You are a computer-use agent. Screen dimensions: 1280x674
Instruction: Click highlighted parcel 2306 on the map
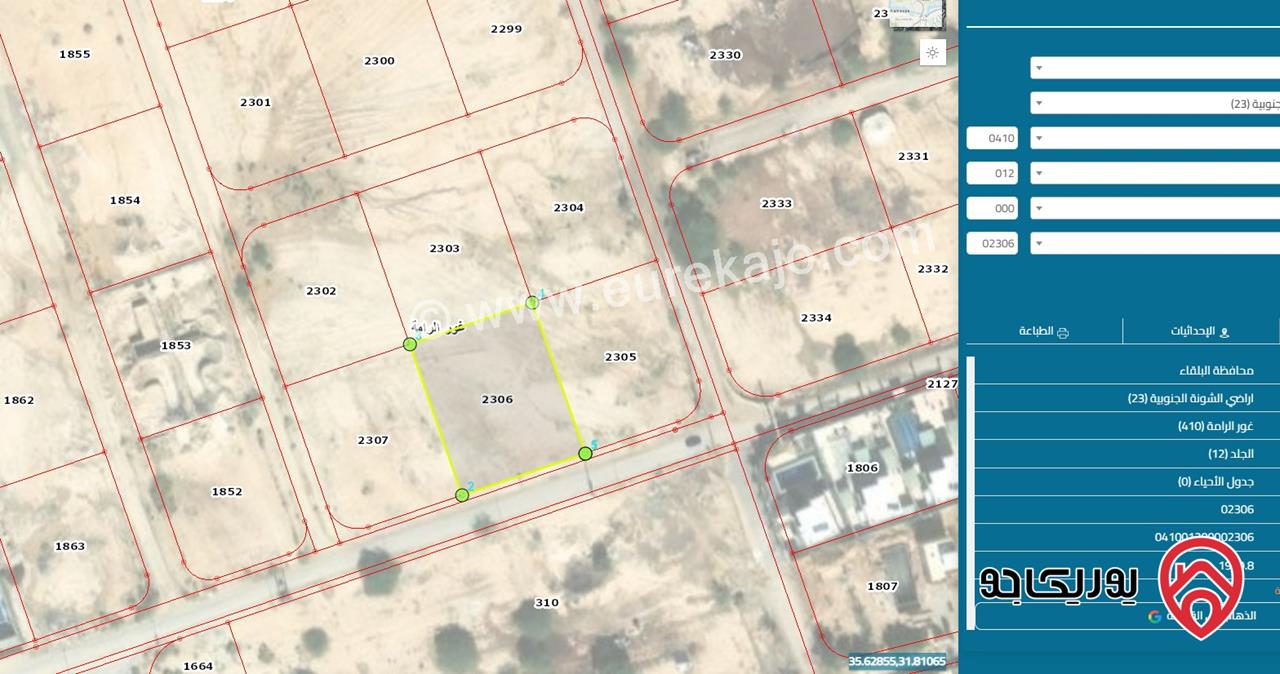click(x=497, y=399)
